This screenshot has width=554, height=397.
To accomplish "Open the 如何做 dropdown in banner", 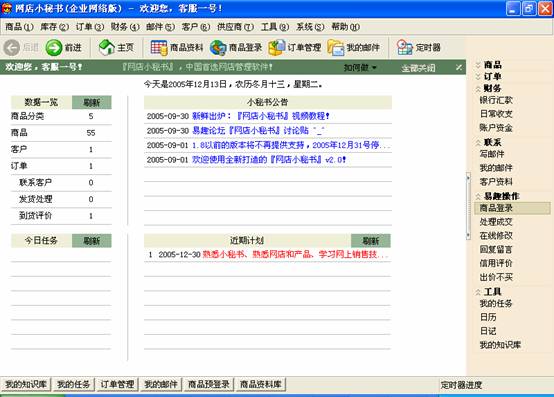I will click(360, 67).
